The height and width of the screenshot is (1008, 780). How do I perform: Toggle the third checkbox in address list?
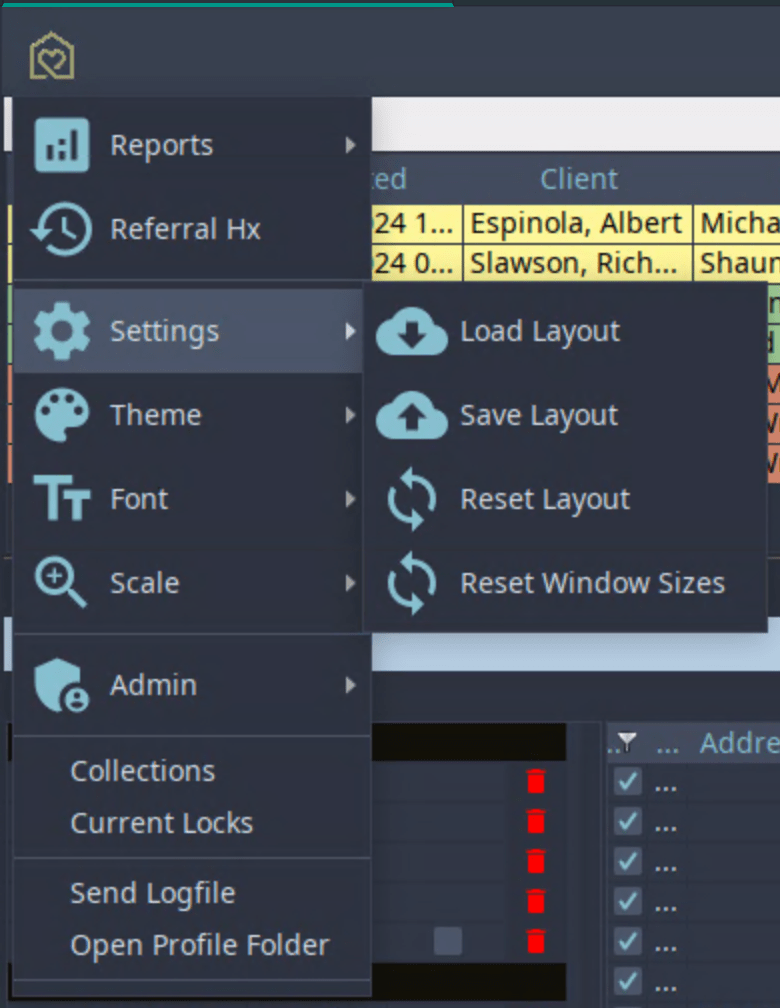point(627,861)
